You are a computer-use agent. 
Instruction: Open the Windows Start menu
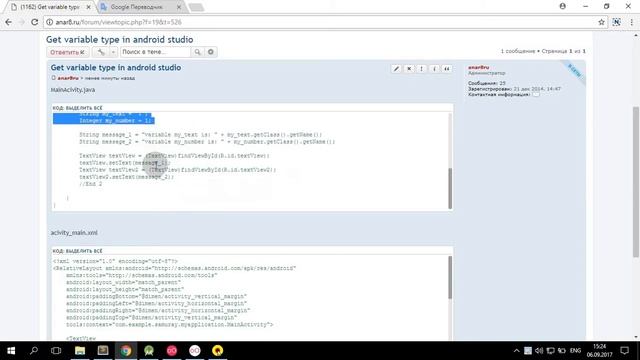coord(11,351)
